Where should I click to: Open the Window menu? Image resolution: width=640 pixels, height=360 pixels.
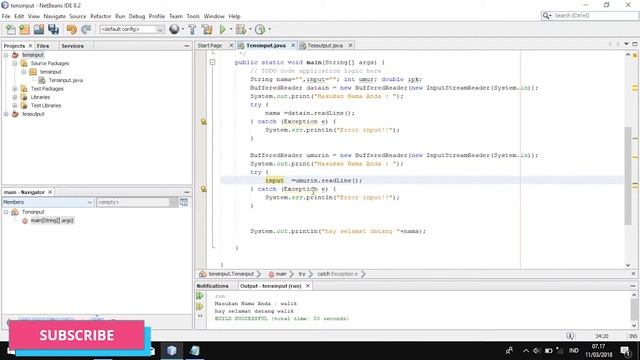[214, 16]
